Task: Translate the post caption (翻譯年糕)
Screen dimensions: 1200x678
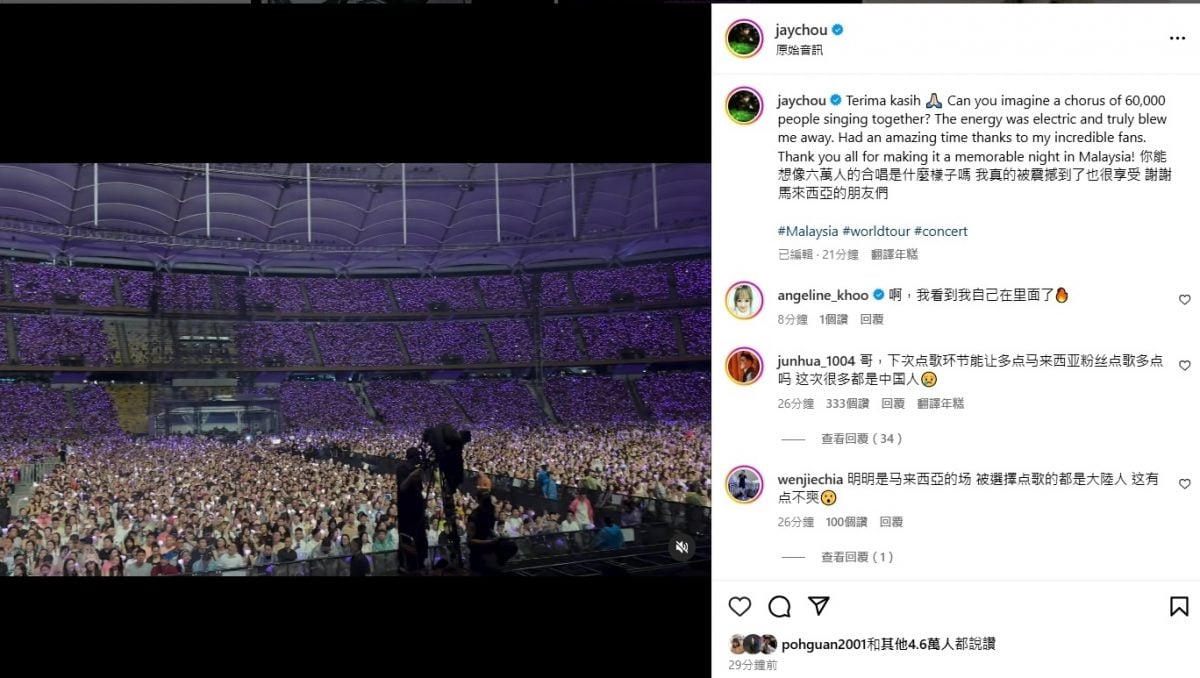Action: pos(894,255)
